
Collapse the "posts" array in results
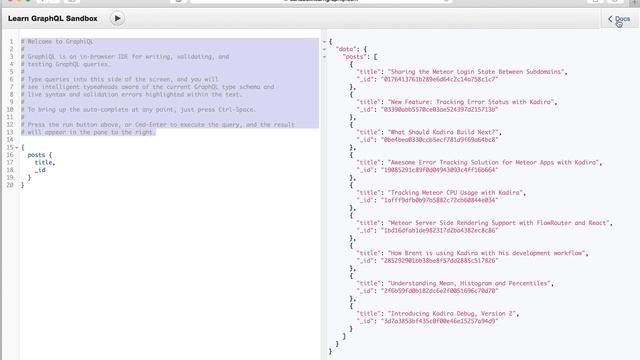pyautogui.click(x=324, y=57)
